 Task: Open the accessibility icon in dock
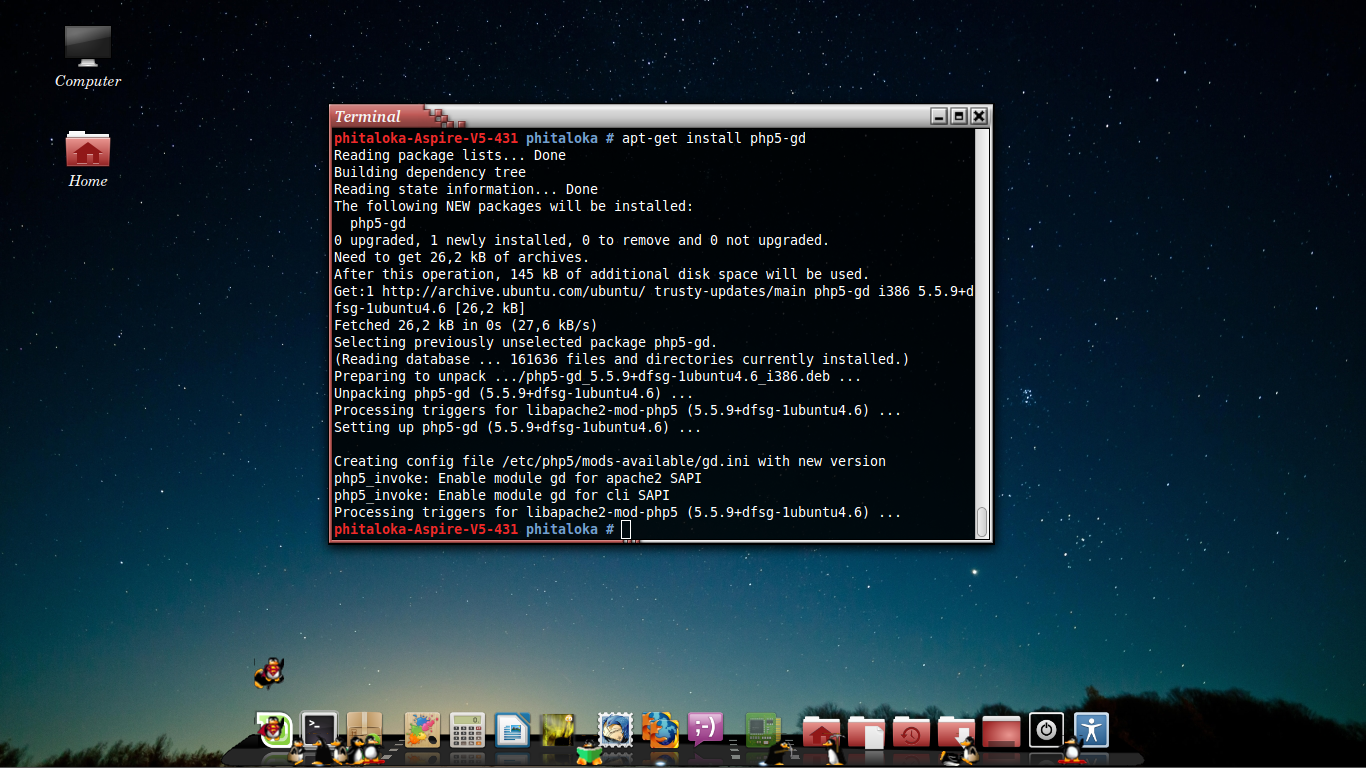click(x=1091, y=730)
